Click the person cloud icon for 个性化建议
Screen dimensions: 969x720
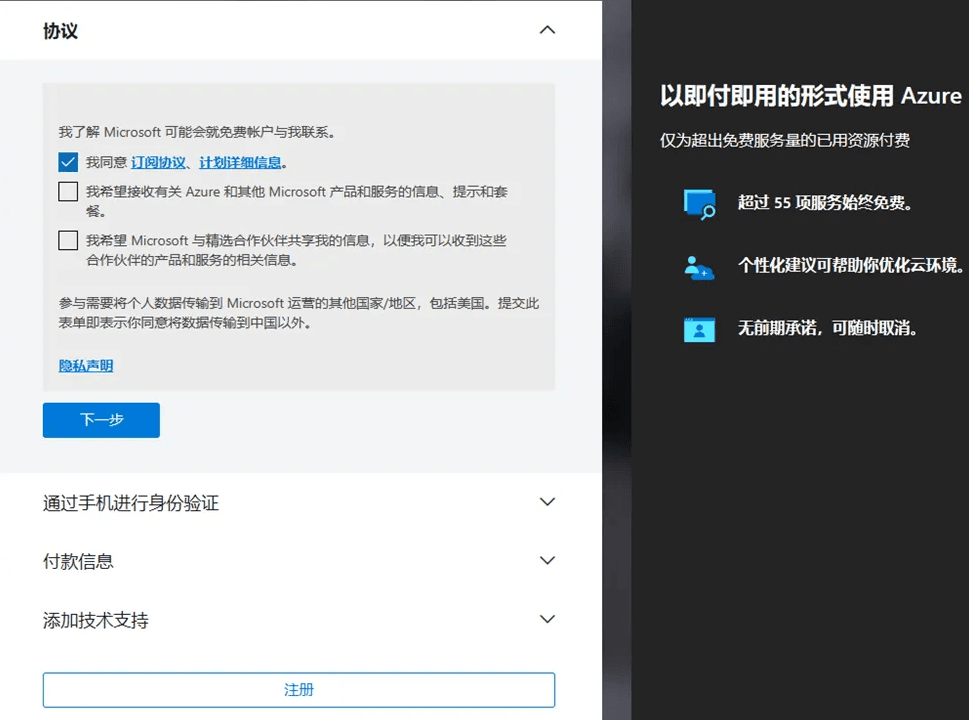[x=700, y=268]
